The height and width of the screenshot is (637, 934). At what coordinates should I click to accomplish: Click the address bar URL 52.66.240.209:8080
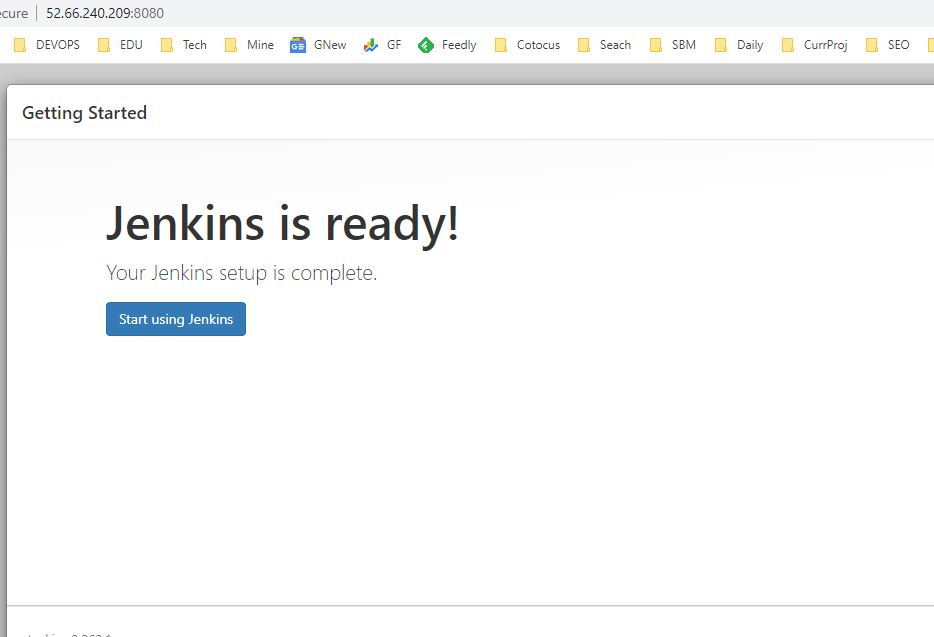point(105,13)
